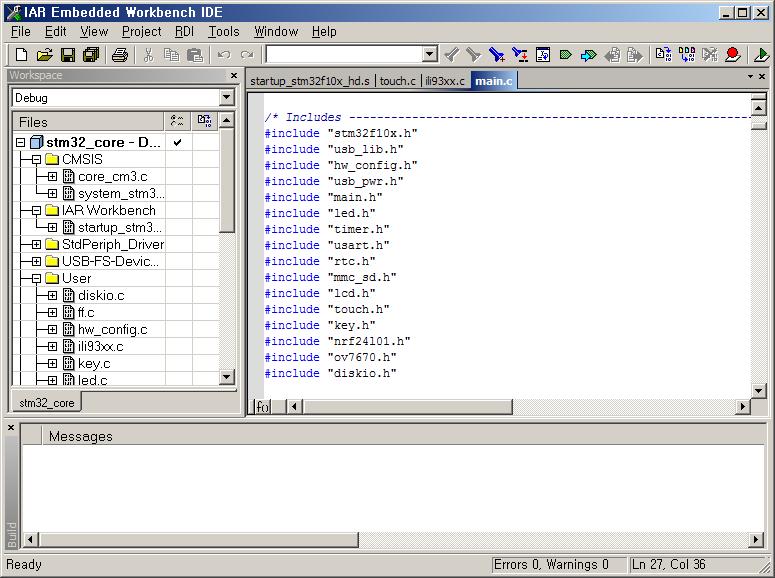The height and width of the screenshot is (578, 775).
Task: Toggle breakpoint with red circle icon
Action: (x=733, y=54)
